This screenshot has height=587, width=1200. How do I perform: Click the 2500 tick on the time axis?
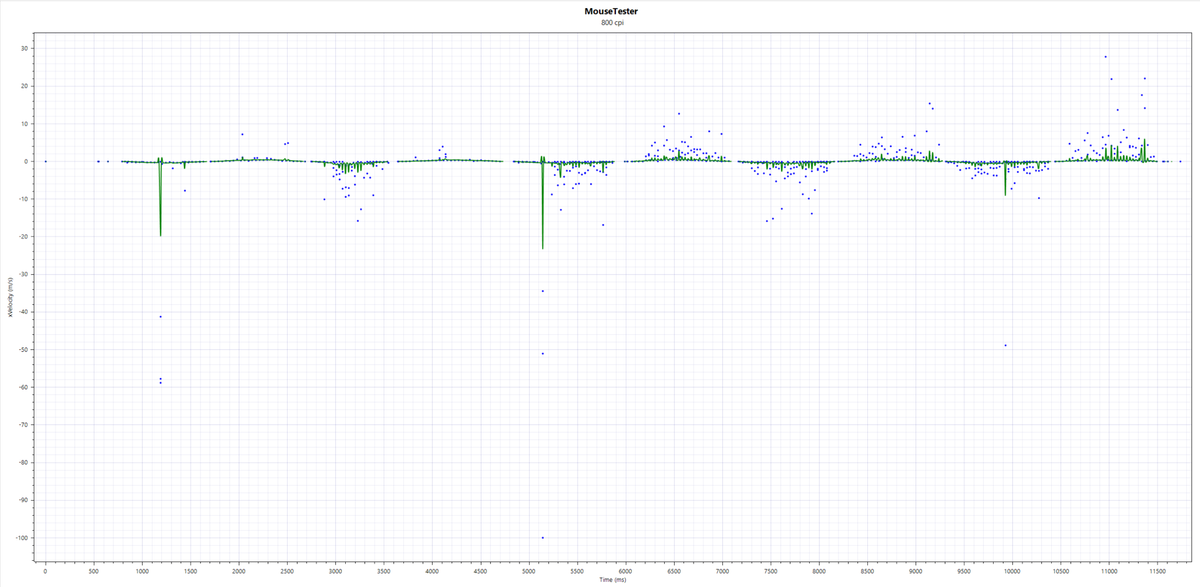[x=287, y=570]
